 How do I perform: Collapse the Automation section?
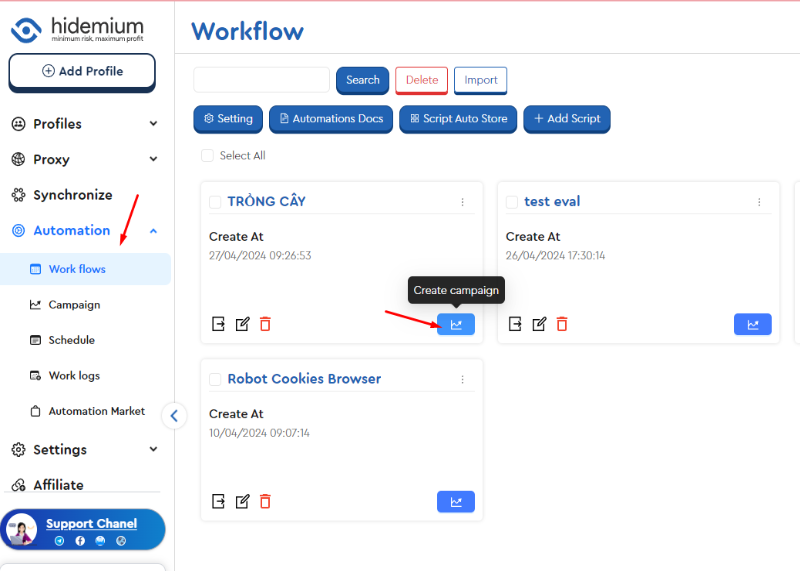tap(153, 231)
